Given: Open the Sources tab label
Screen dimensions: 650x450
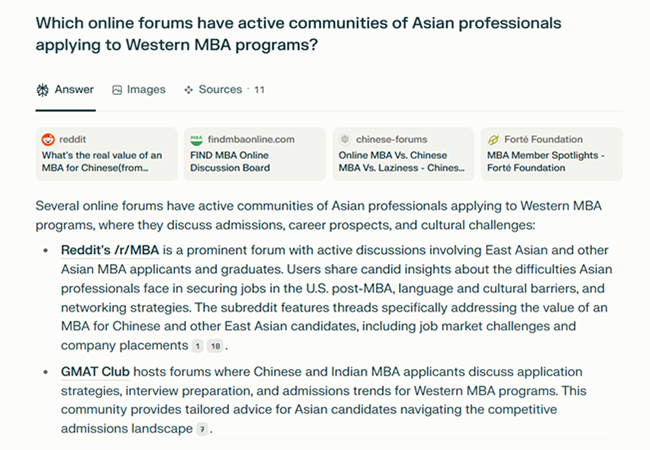Looking at the screenshot, I should pos(220,90).
